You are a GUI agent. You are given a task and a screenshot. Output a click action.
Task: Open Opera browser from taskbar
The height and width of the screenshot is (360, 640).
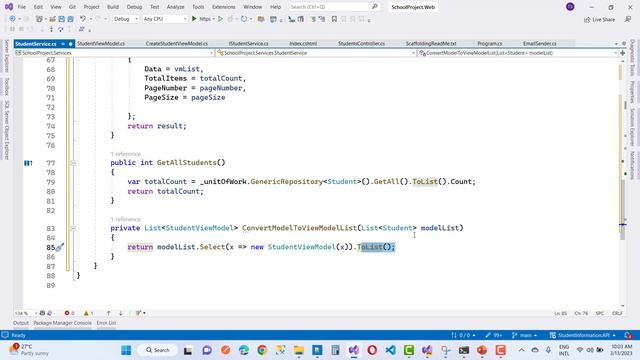(372, 350)
